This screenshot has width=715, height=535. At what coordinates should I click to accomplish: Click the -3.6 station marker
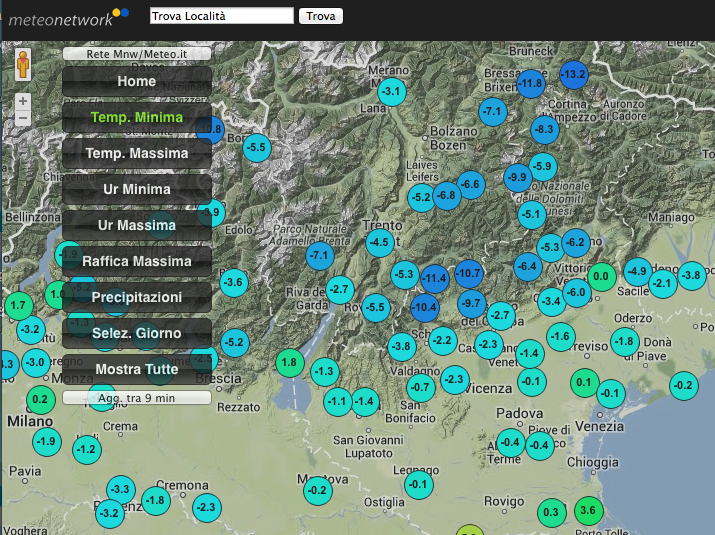coord(234,283)
